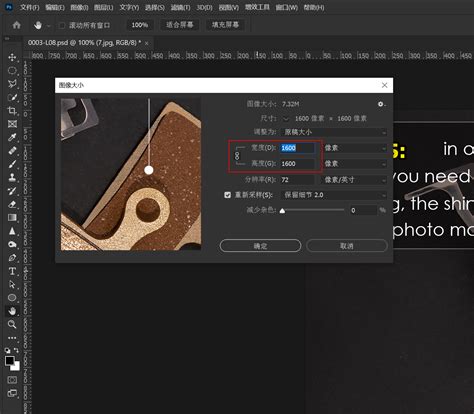Select the Clone Stamp tool
The height and width of the screenshot is (414, 474).
click(x=12, y=177)
